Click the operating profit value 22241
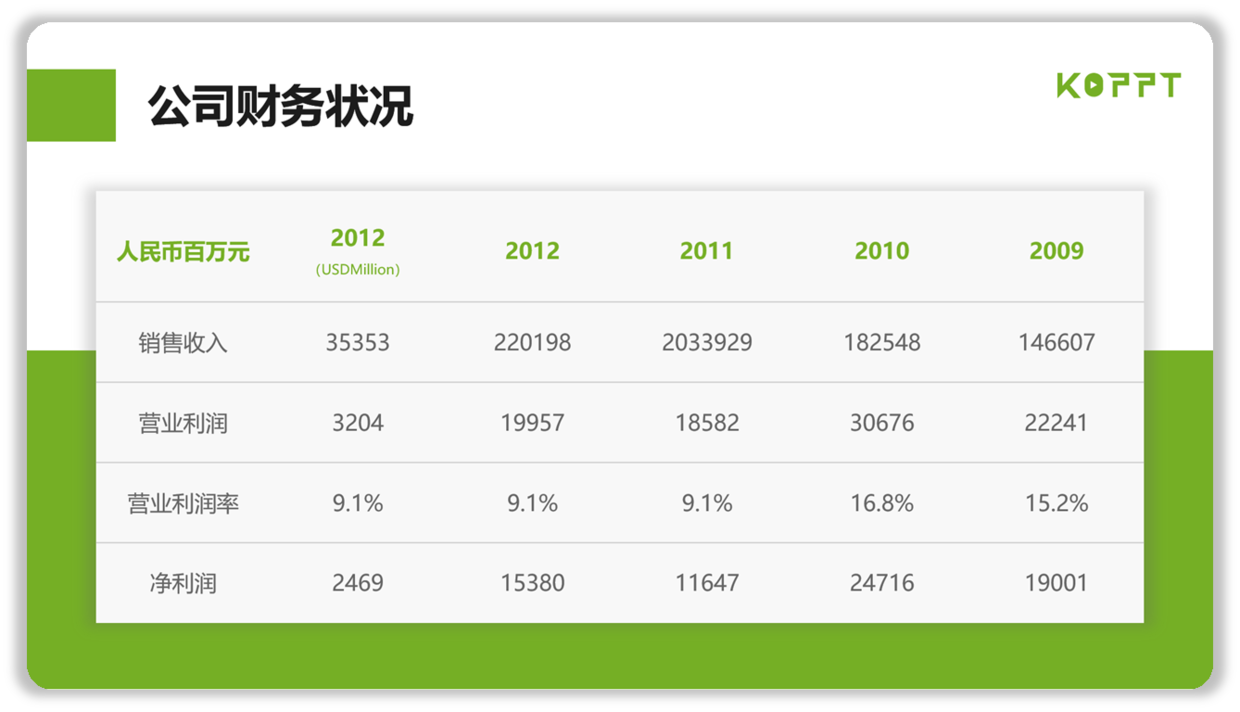The width and height of the screenshot is (1240, 712). pyautogui.click(x=1057, y=422)
